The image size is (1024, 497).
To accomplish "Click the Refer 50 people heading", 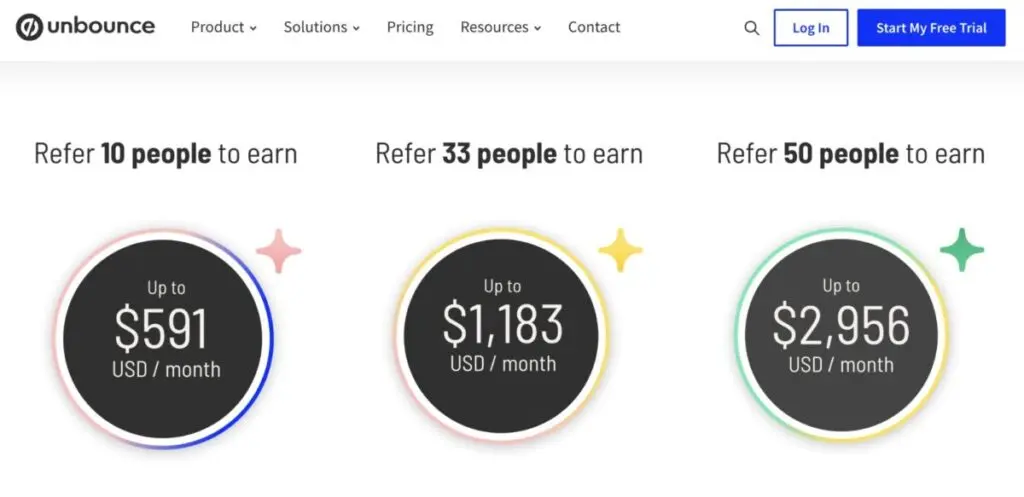I will tap(850, 154).
